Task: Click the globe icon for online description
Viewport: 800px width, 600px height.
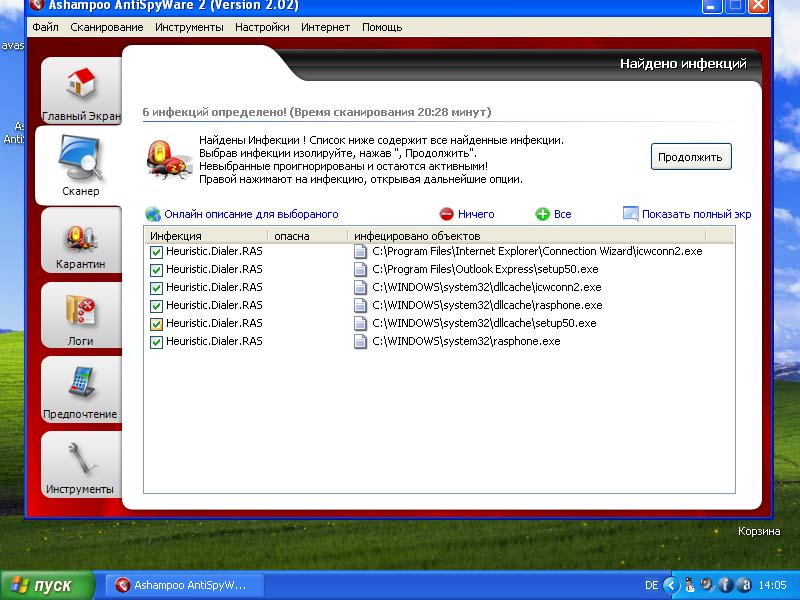Action: click(153, 214)
